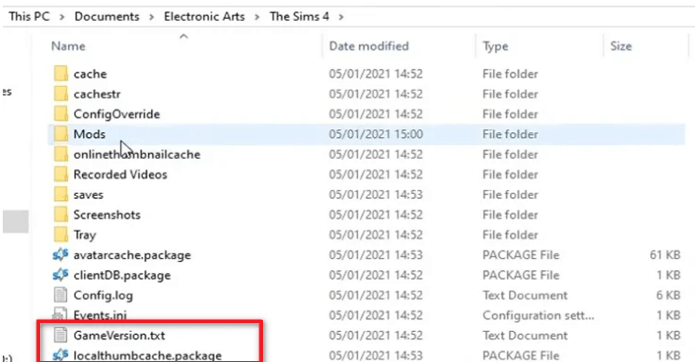The width and height of the screenshot is (695, 362).
Task: Click Text Document type of Config.log
Action: 525,295
